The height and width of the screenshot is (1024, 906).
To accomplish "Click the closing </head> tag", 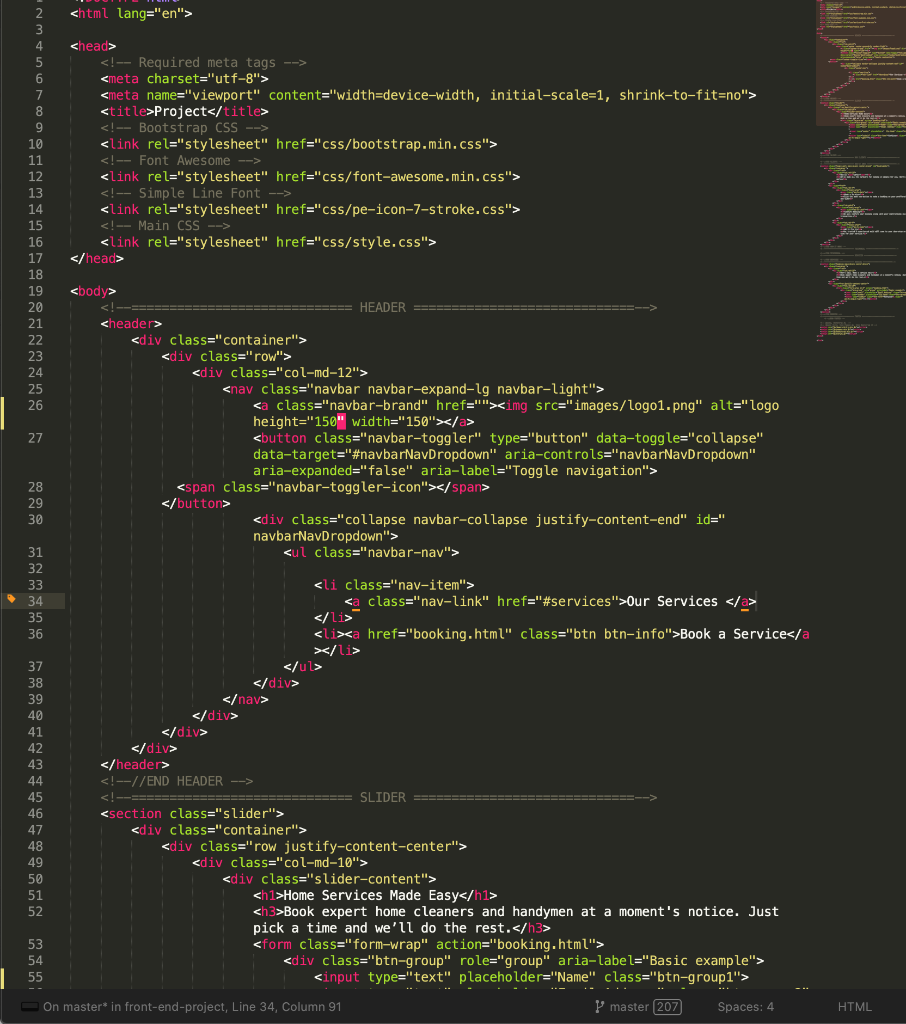I will [x=97, y=259].
